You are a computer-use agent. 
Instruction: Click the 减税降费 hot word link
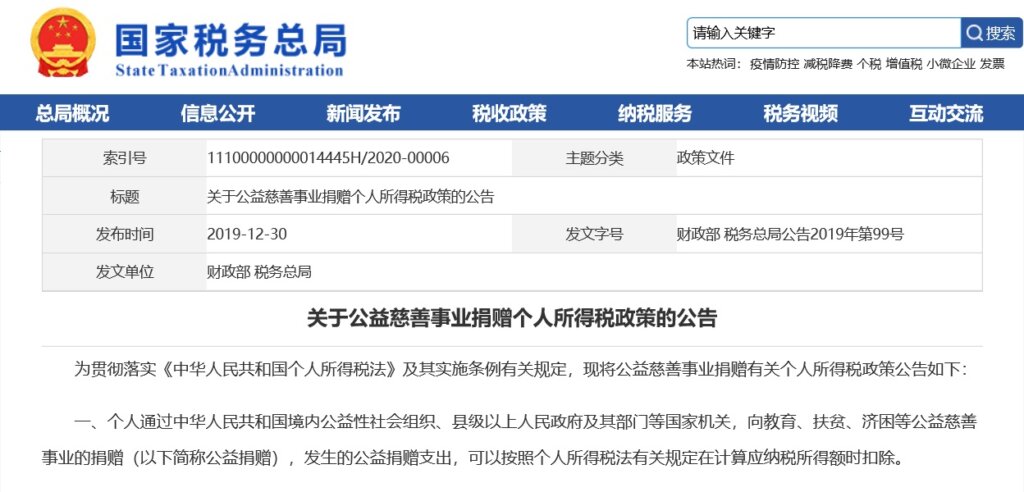[x=828, y=64]
